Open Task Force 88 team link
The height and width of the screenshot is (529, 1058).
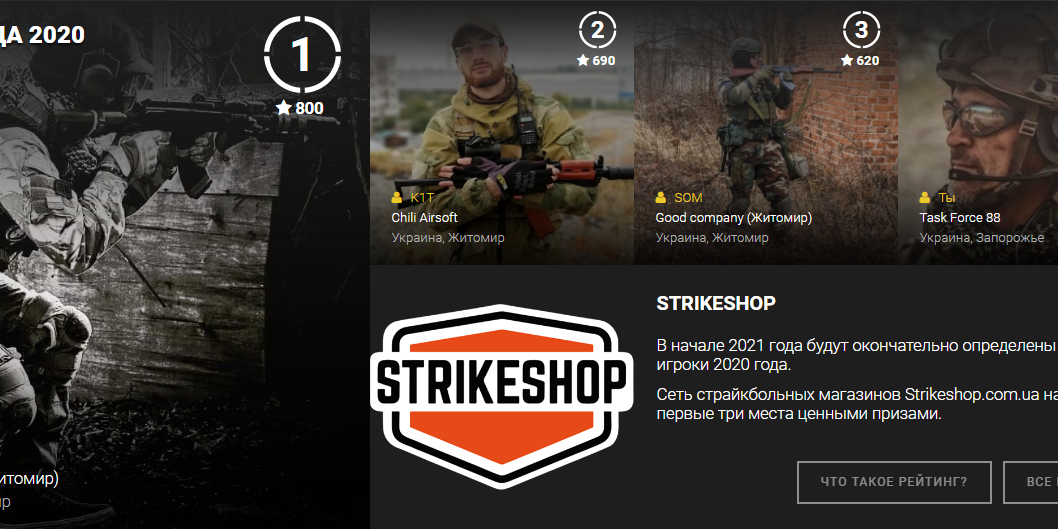click(959, 218)
